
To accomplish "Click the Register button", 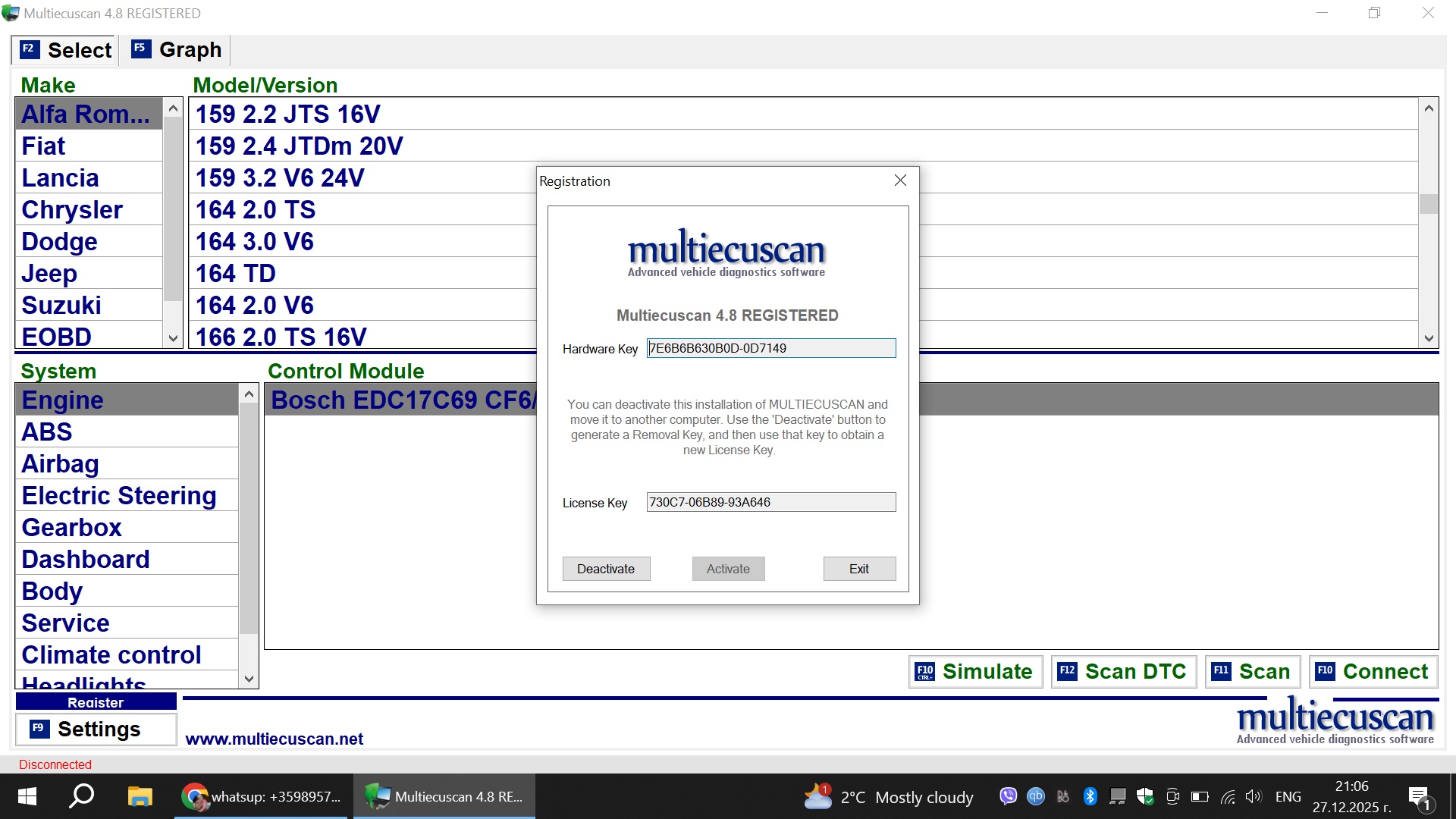I will coord(96,701).
